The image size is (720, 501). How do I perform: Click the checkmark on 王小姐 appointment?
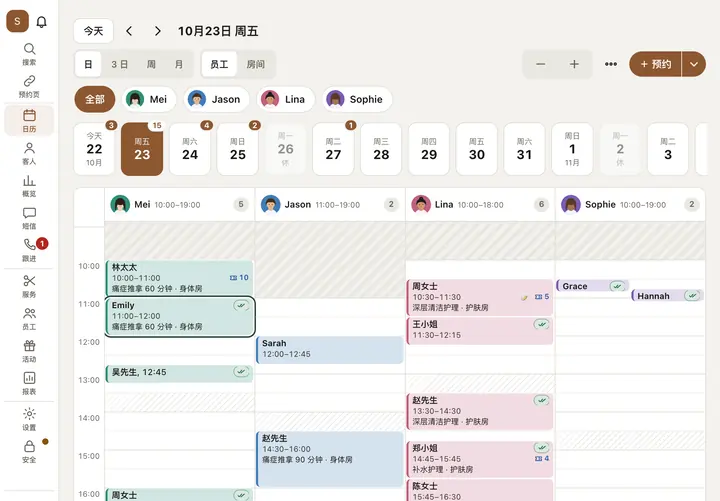coord(542,324)
